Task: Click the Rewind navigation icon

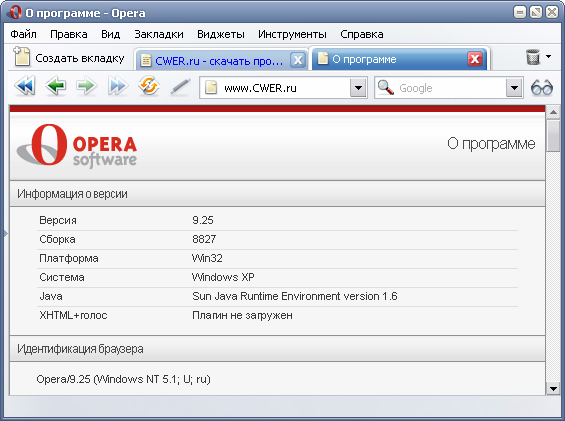Action: (x=25, y=86)
